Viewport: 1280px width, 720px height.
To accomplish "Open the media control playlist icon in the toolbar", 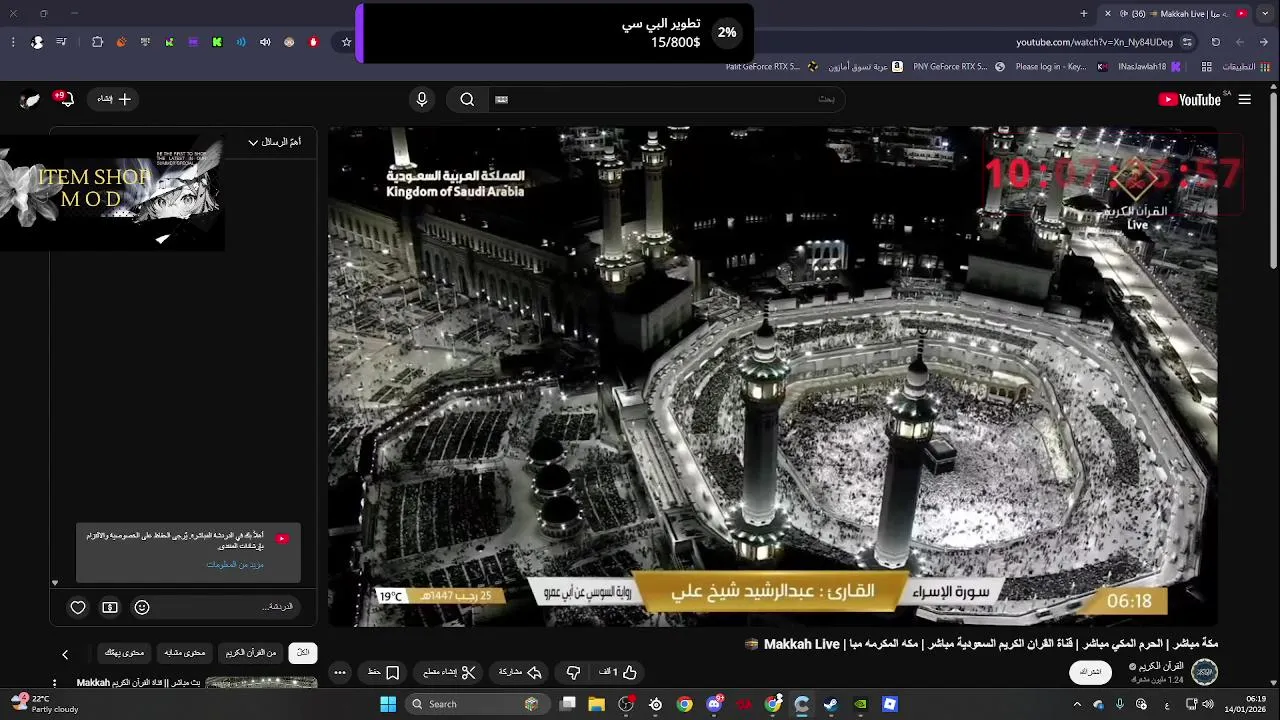I will click(62, 42).
